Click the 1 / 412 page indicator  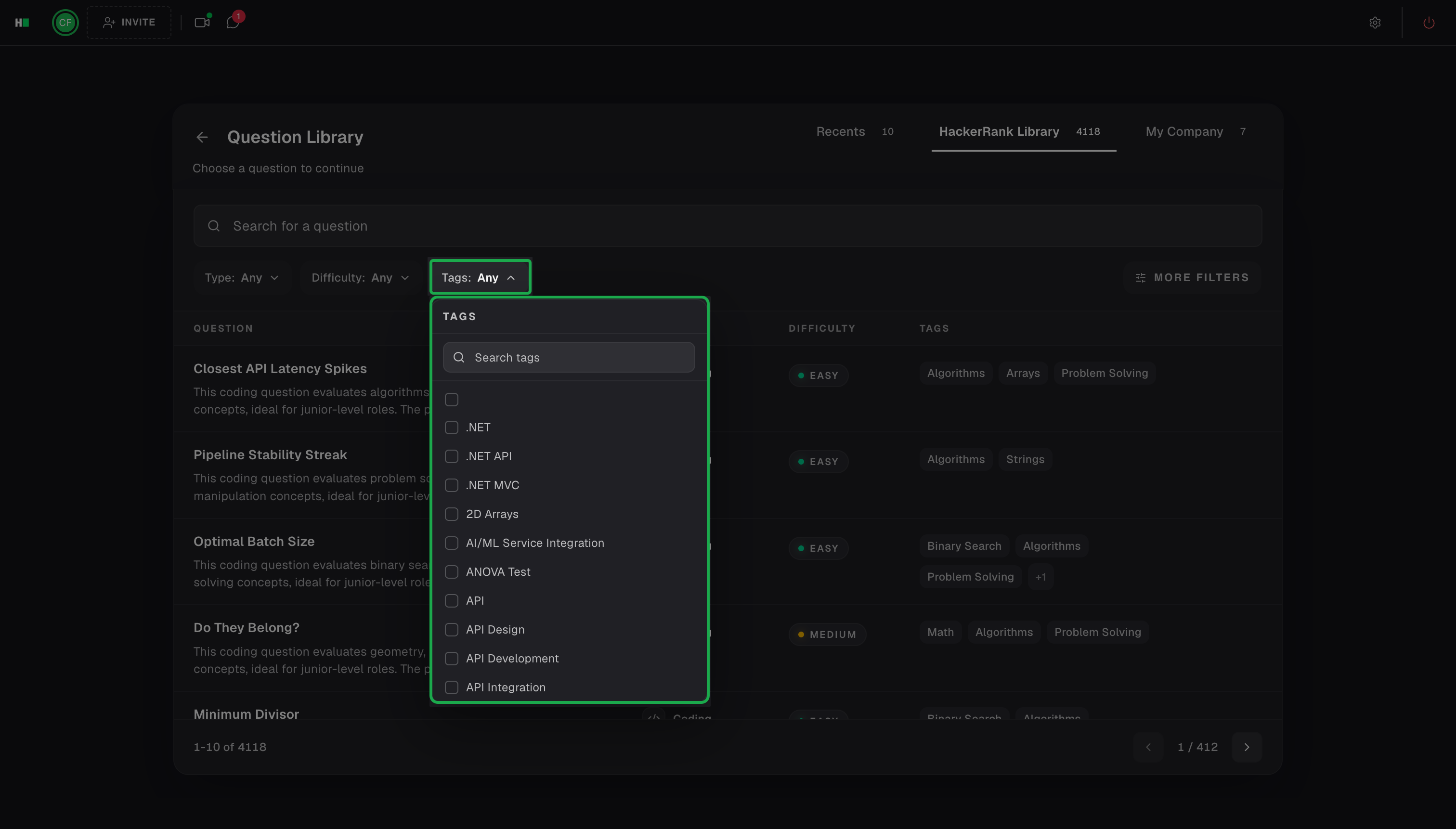(x=1197, y=747)
